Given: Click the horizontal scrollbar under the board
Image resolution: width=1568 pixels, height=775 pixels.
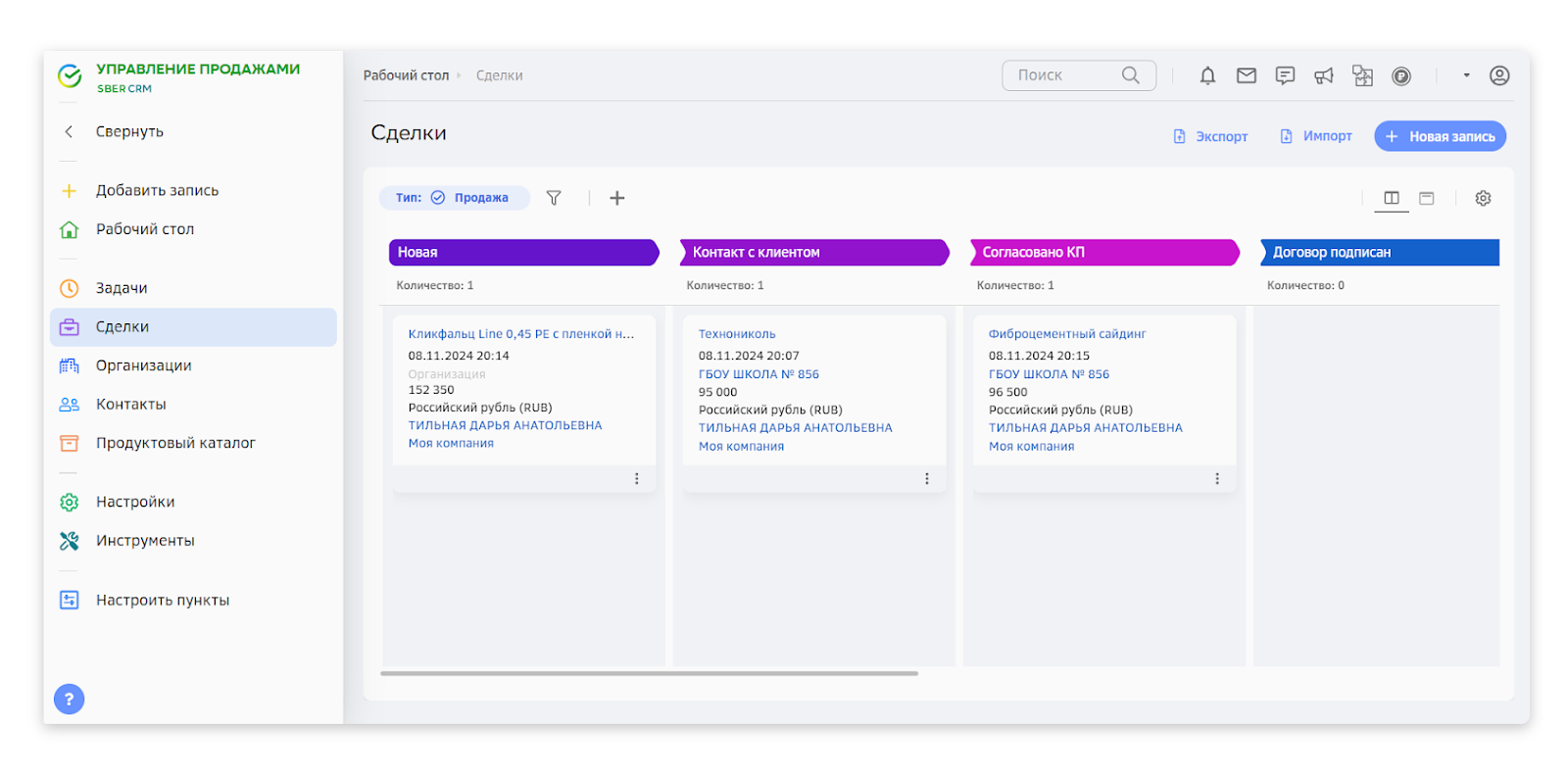Looking at the screenshot, I should (x=649, y=673).
